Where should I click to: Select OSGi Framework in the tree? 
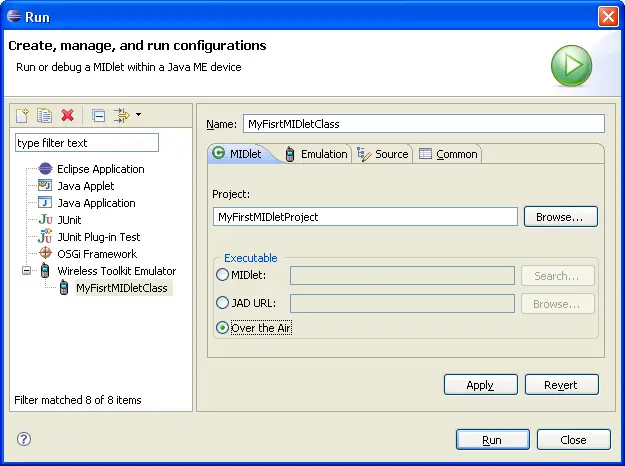96,254
